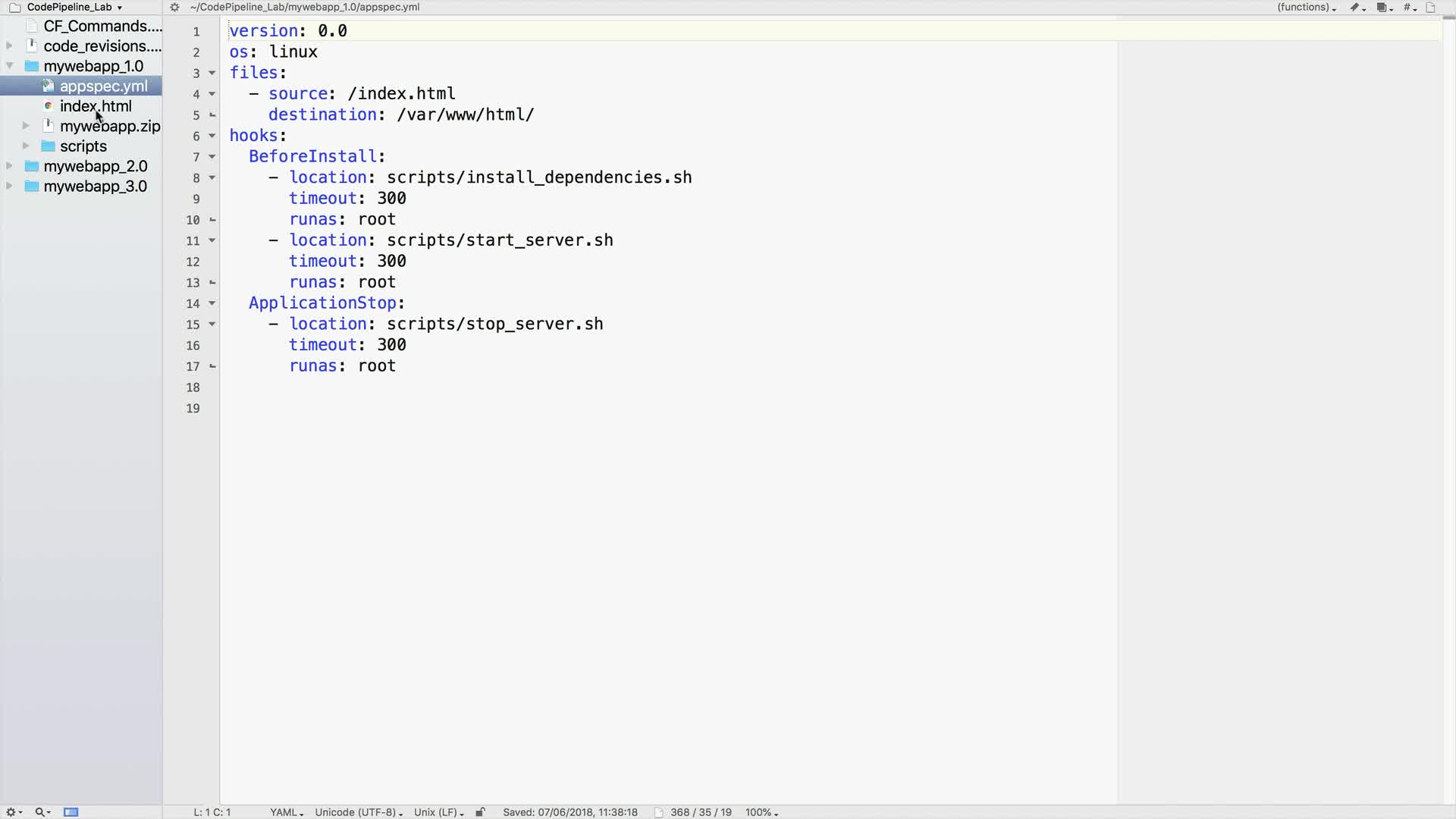Open the (functions) popup menu
This screenshot has height=819, width=1456.
(1306, 8)
